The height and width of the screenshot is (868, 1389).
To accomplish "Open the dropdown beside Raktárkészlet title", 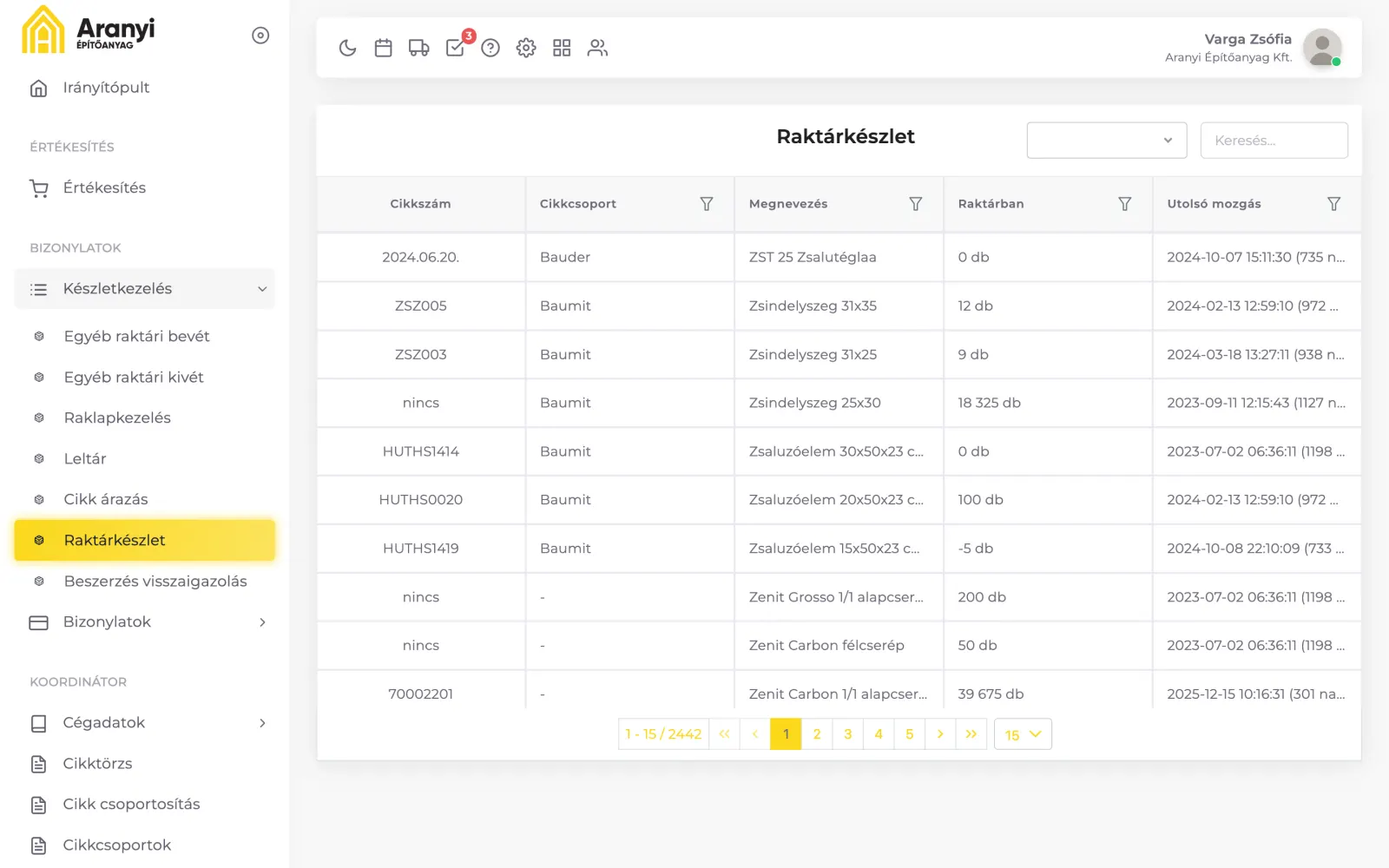I will point(1107,141).
